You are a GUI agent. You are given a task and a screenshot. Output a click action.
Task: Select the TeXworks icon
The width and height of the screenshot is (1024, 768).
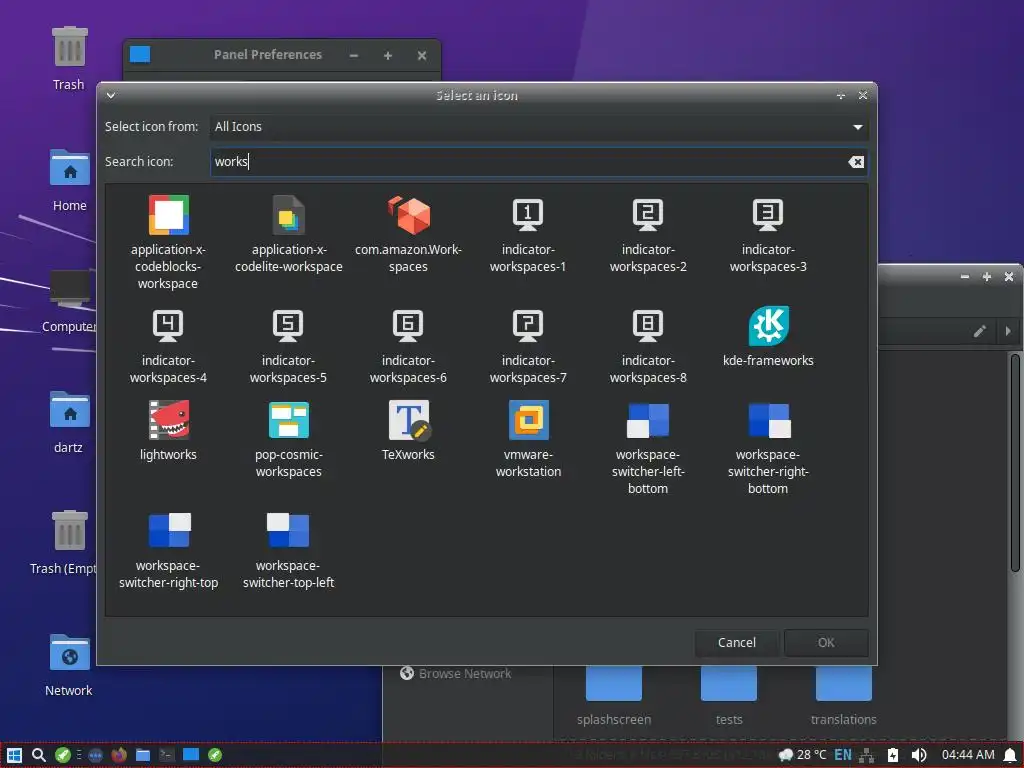pos(409,420)
